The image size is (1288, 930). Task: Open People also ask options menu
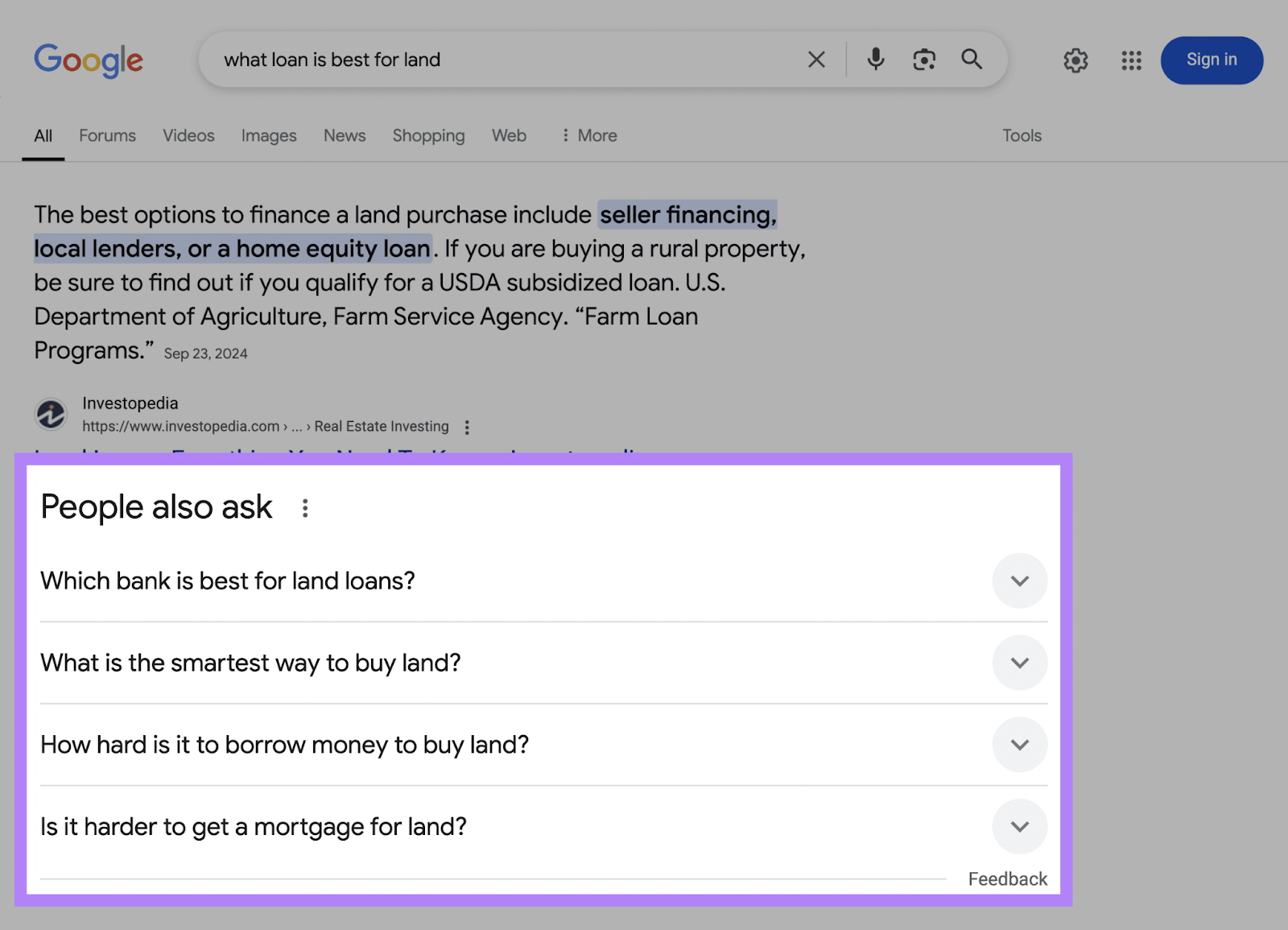coord(305,509)
